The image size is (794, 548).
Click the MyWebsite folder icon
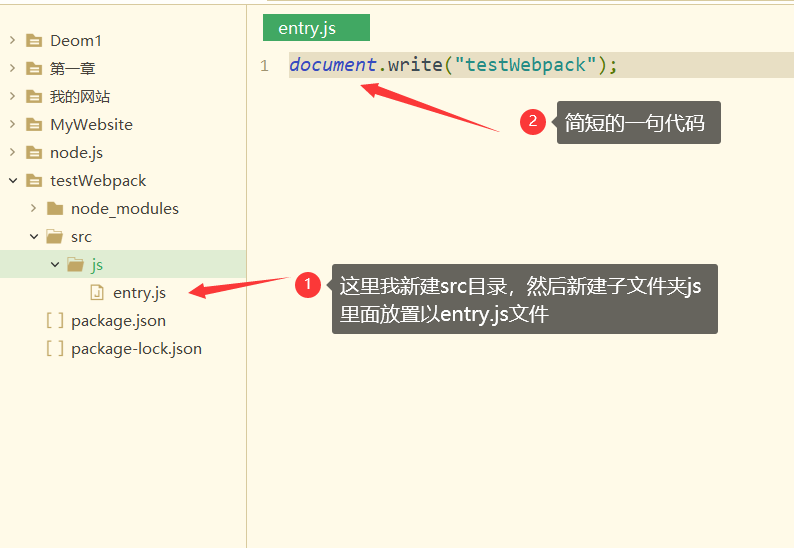coord(34,124)
